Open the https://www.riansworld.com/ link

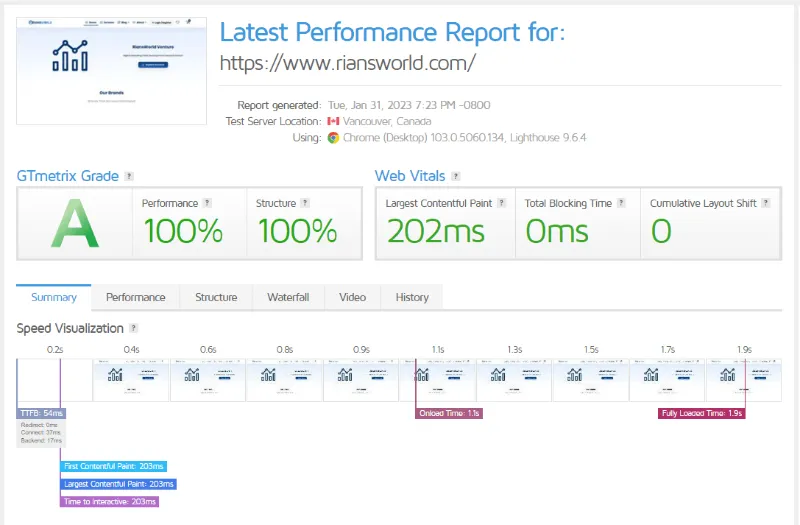click(x=347, y=63)
